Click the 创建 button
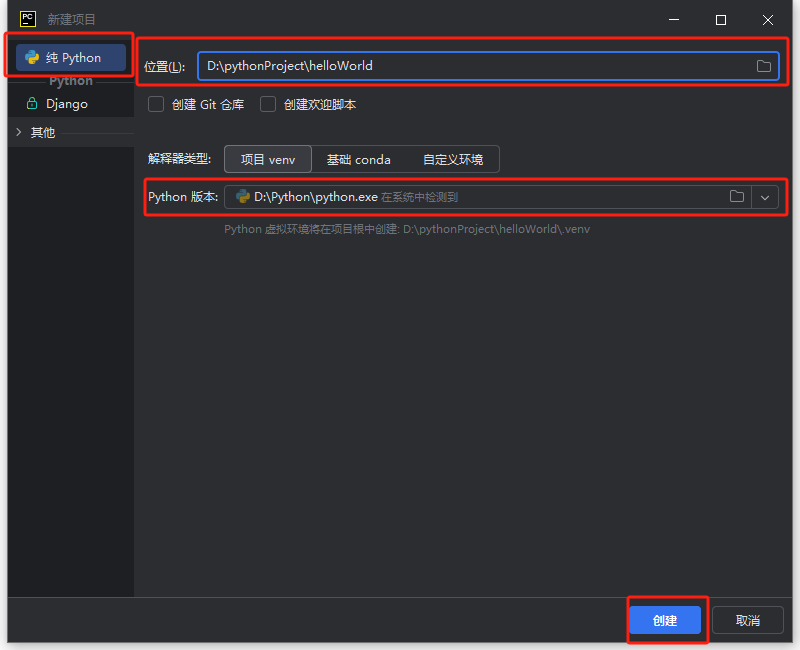 665,620
